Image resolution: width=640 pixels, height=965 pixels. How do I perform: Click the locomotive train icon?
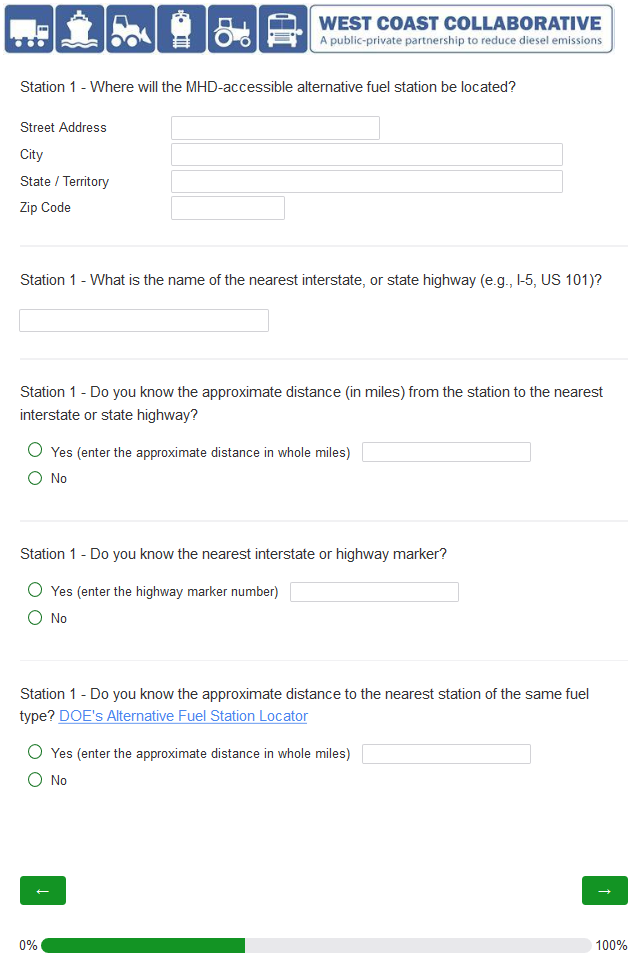[181, 29]
